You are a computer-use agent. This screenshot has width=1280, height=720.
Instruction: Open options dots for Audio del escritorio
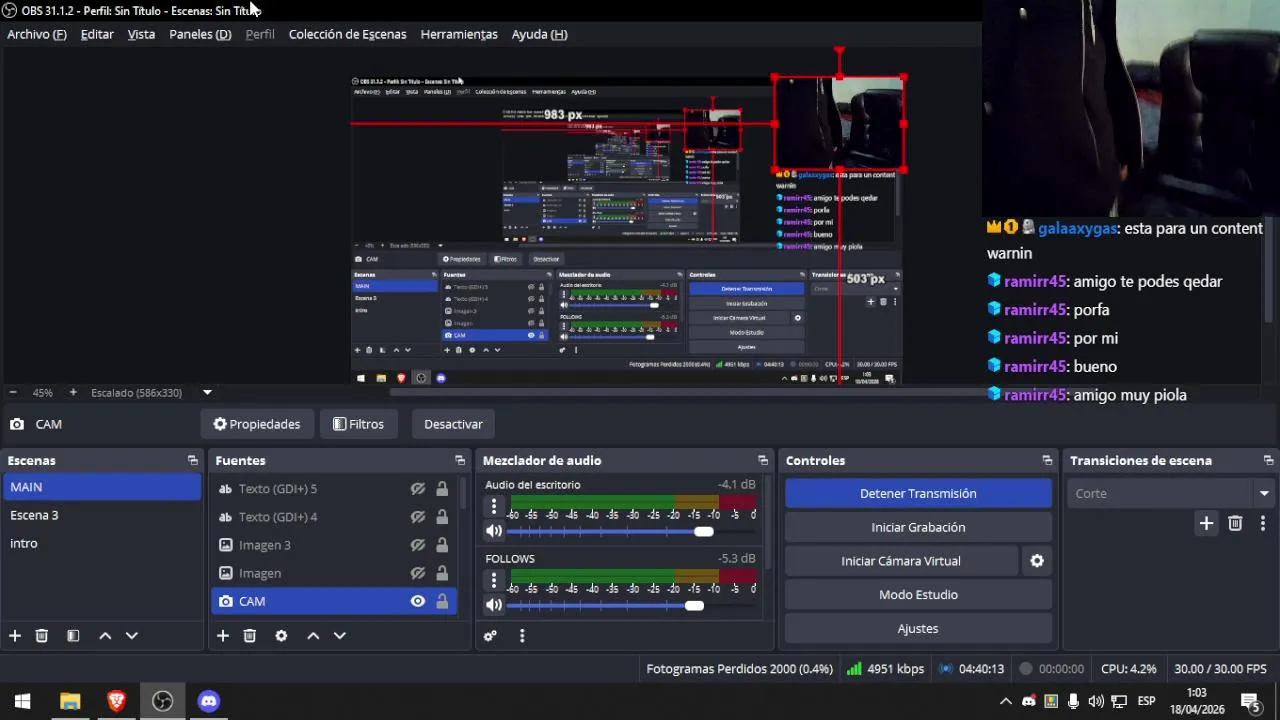494,507
